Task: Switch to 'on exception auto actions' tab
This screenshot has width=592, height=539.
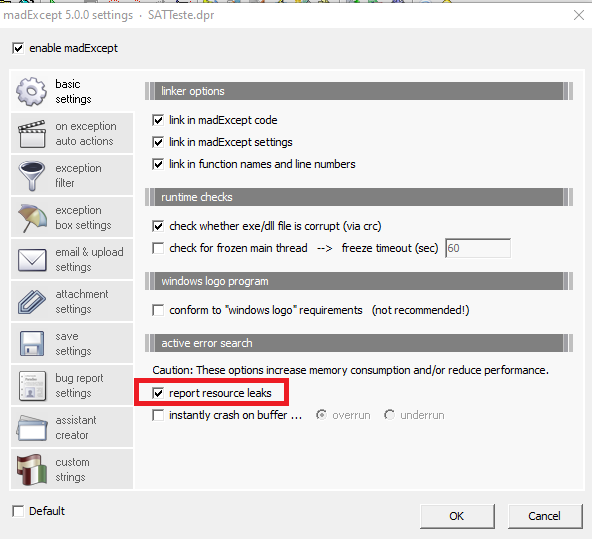Action: click(x=86, y=134)
